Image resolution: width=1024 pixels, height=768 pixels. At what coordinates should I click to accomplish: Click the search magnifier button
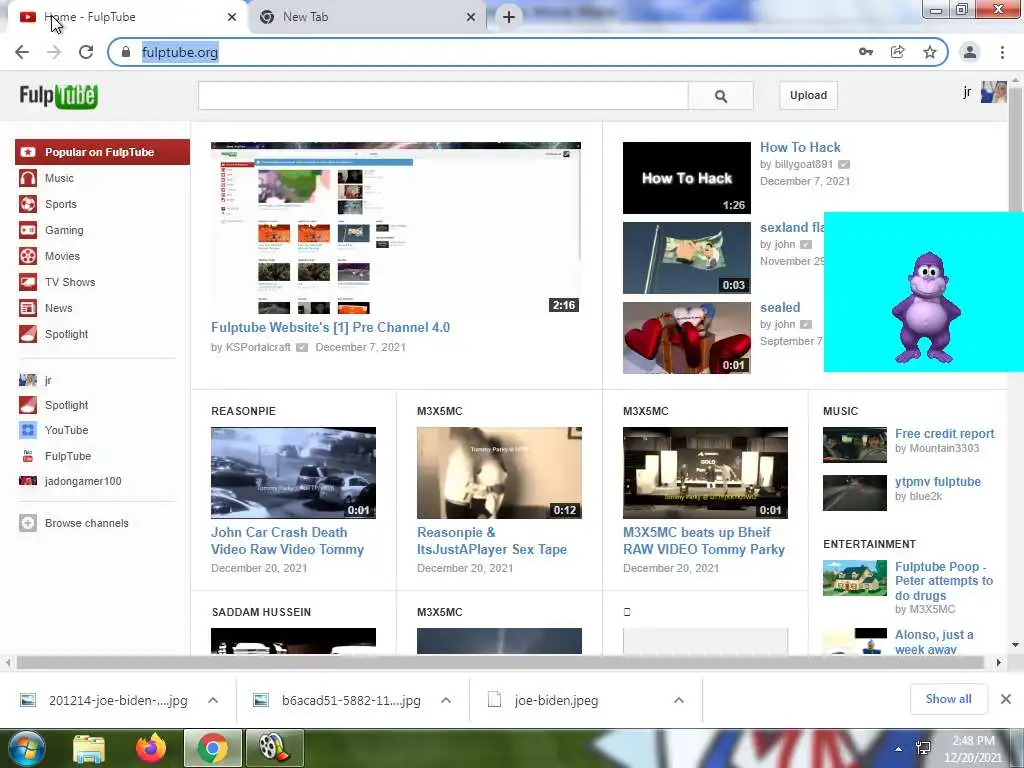point(720,96)
